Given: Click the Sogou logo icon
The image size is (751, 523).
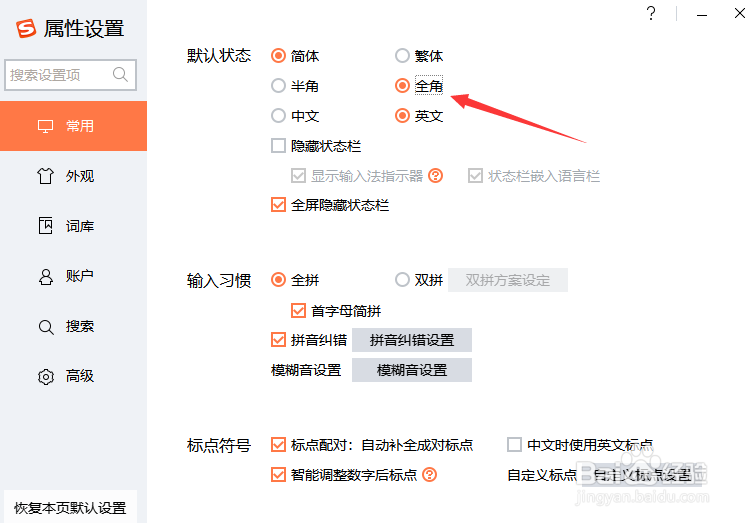Looking at the screenshot, I should coord(26,28).
